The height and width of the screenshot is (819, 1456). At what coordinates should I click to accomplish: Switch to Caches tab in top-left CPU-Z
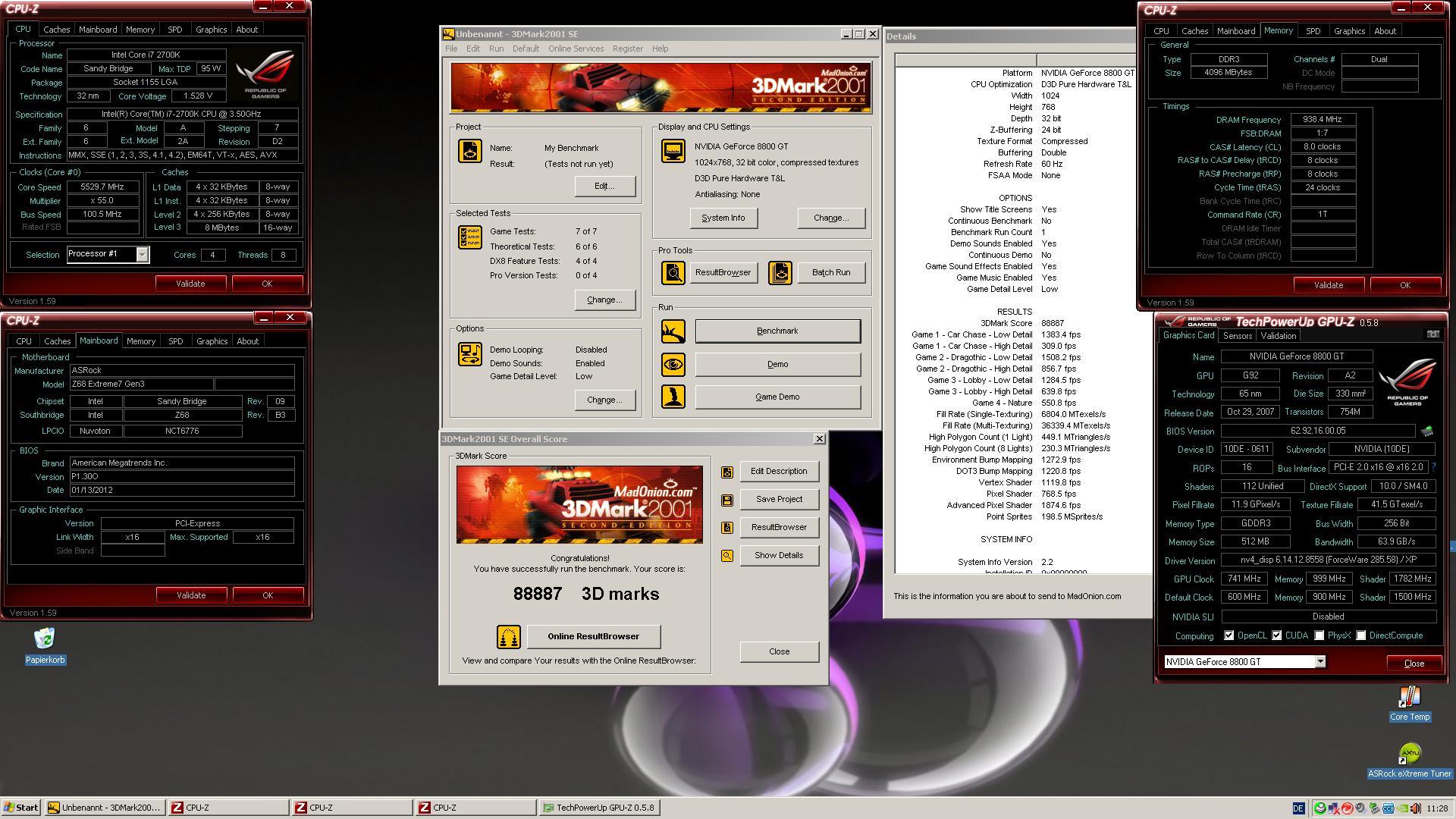[56, 30]
